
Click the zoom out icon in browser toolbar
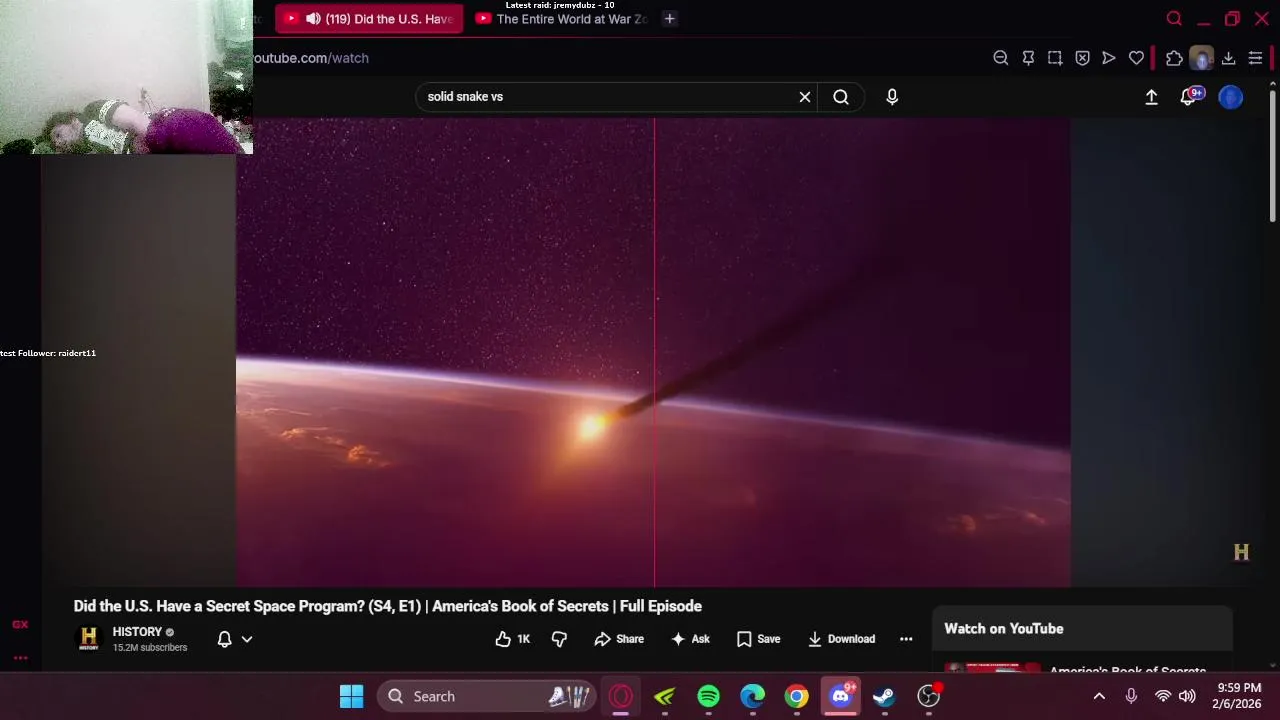(1000, 58)
